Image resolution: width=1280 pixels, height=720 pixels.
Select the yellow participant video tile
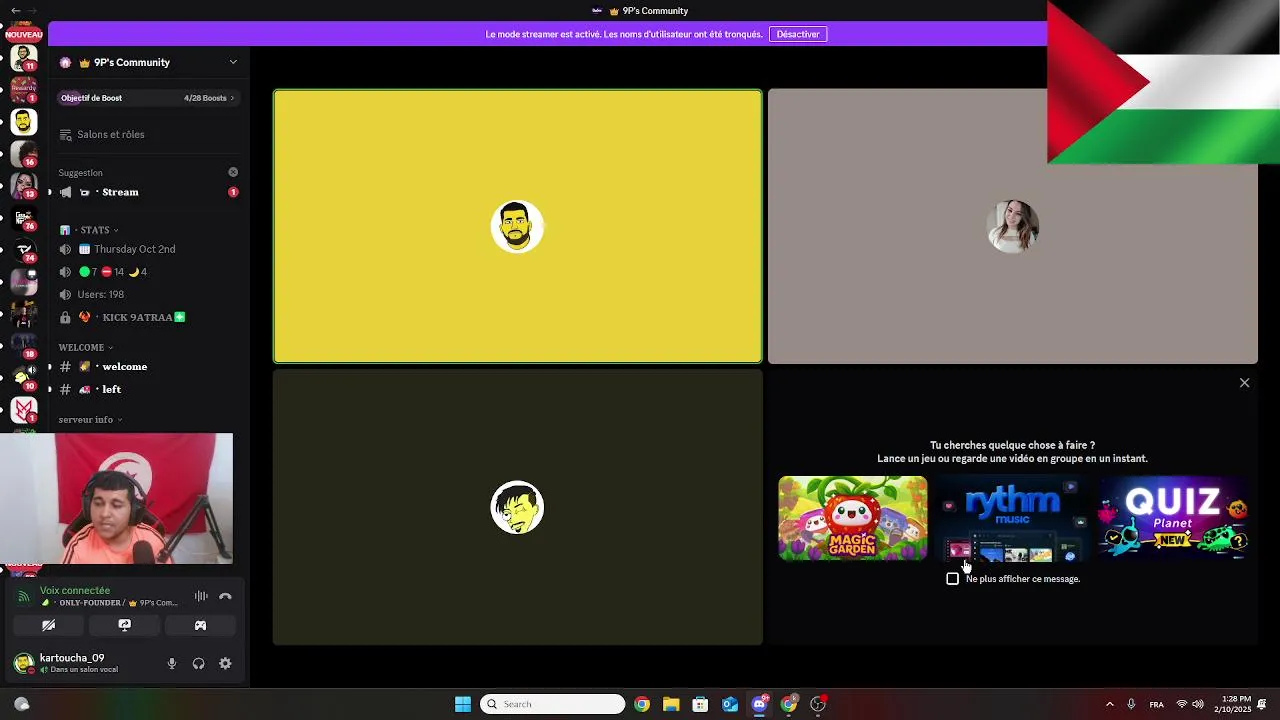point(518,226)
